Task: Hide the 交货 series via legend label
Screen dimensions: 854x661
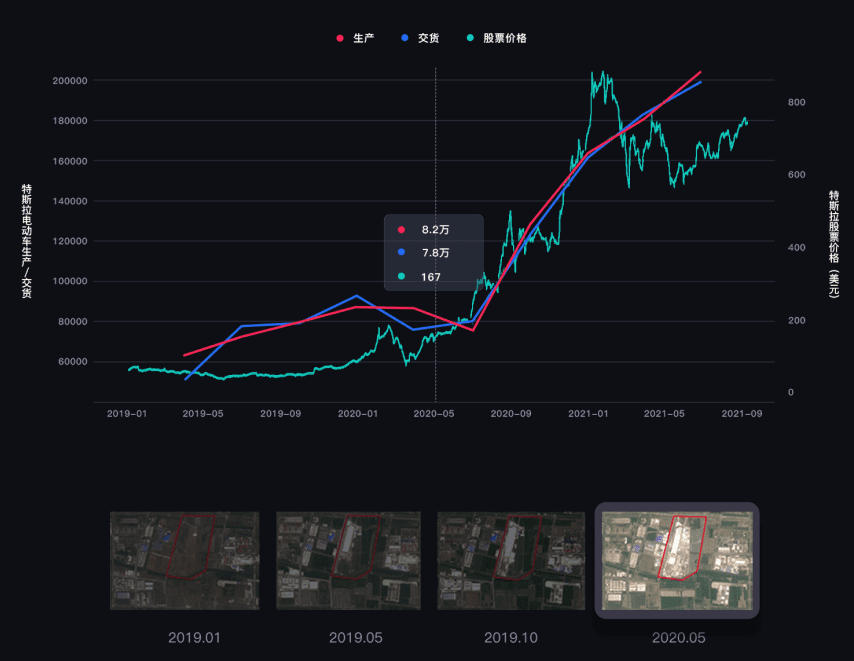Action: coord(428,38)
